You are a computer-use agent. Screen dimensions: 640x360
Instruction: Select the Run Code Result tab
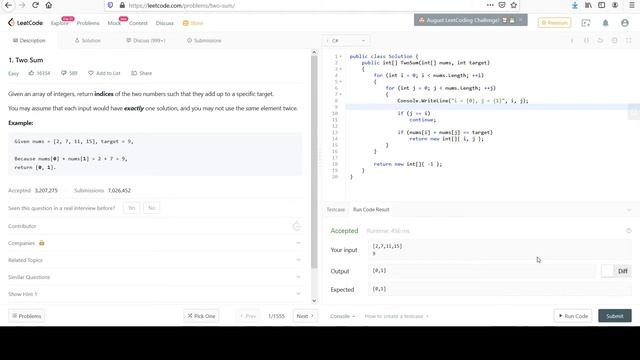(x=371, y=209)
